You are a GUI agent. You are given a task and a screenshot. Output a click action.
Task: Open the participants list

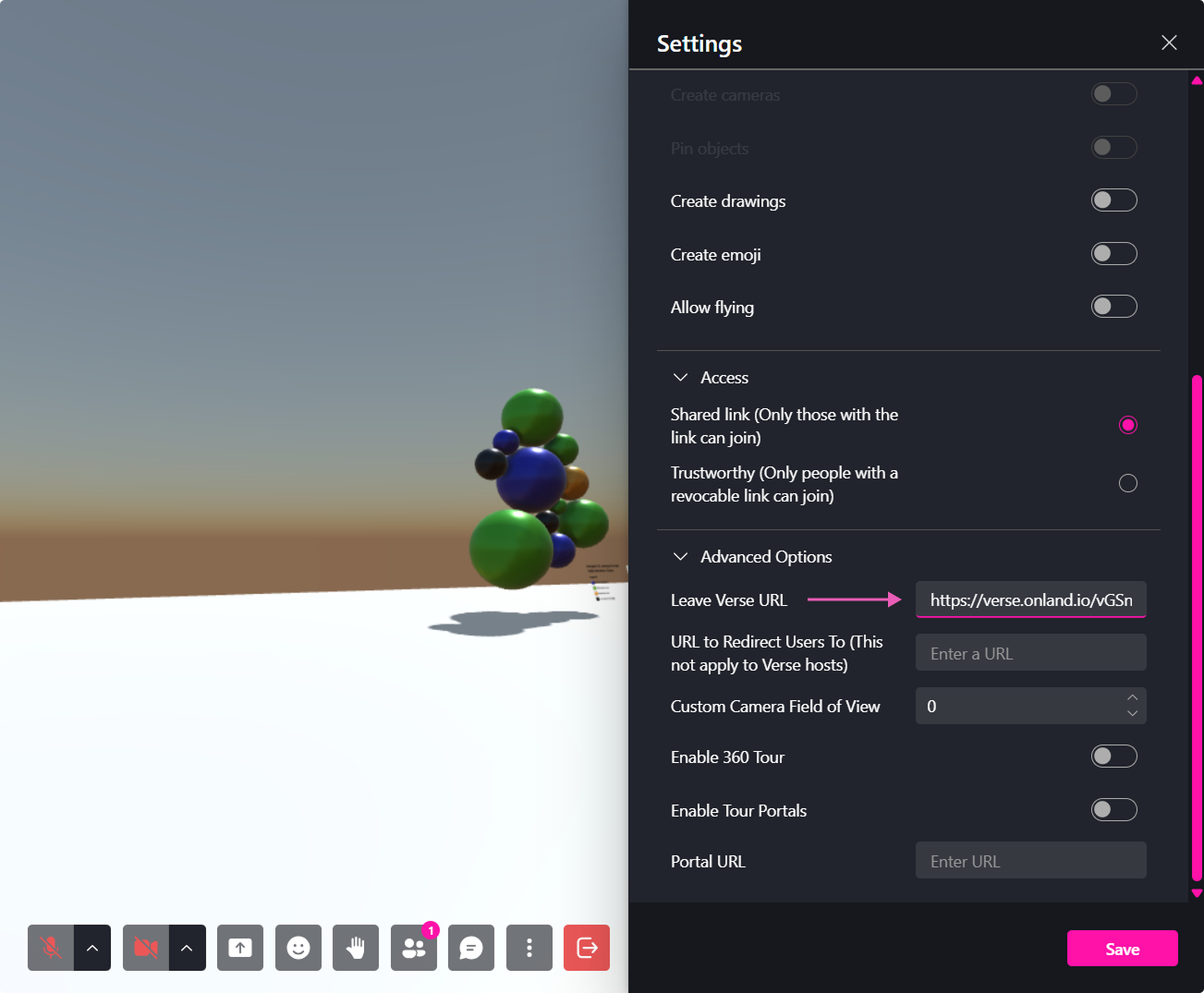pyautogui.click(x=413, y=948)
